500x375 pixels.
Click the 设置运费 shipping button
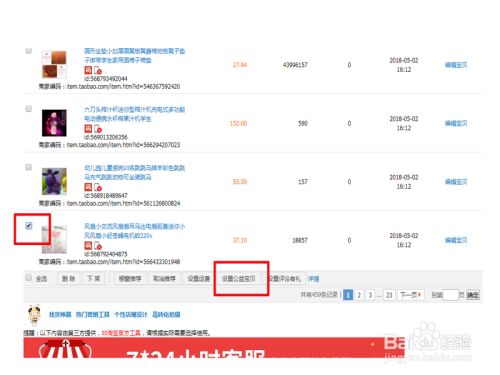tap(199, 278)
